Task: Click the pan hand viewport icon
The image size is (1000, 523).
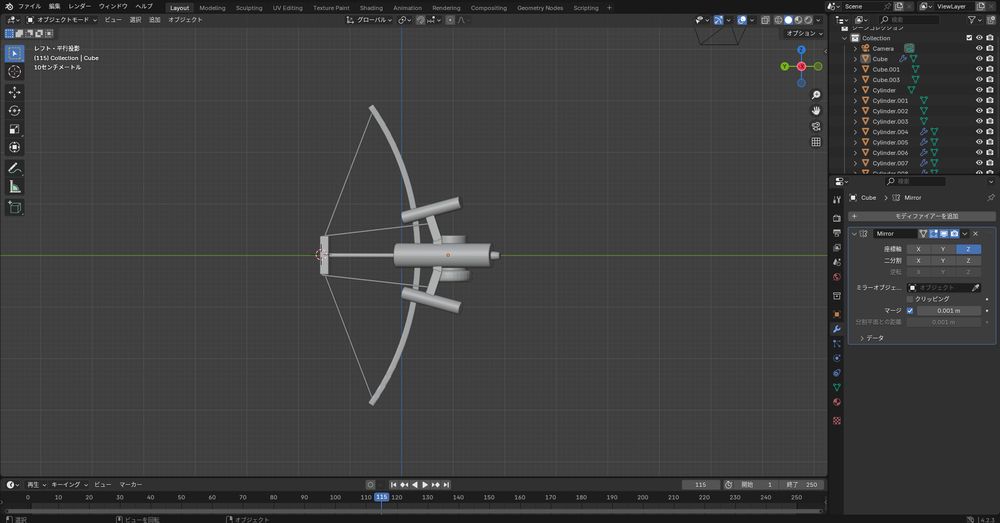Action: pos(816,110)
